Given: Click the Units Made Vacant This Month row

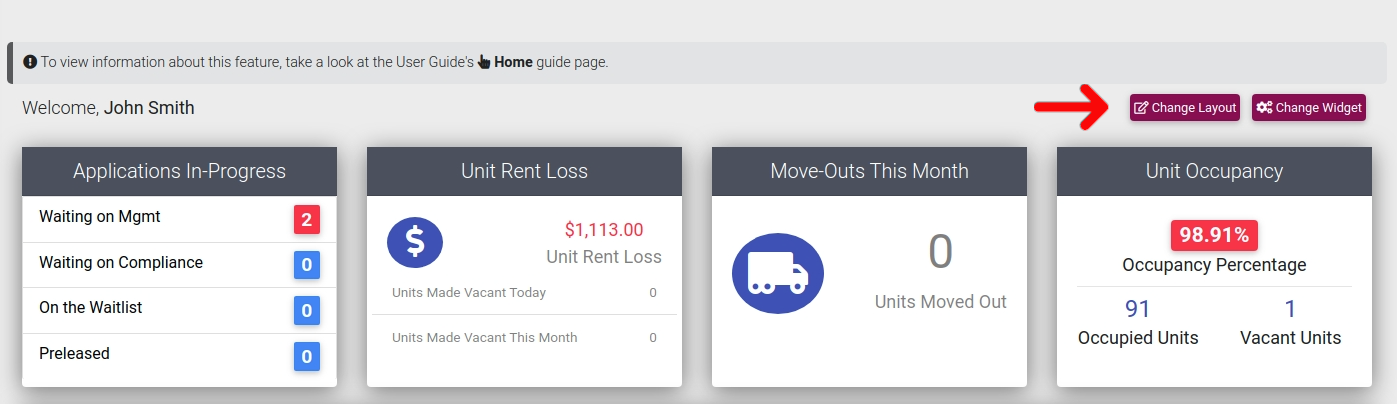Looking at the screenshot, I should click(524, 338).
